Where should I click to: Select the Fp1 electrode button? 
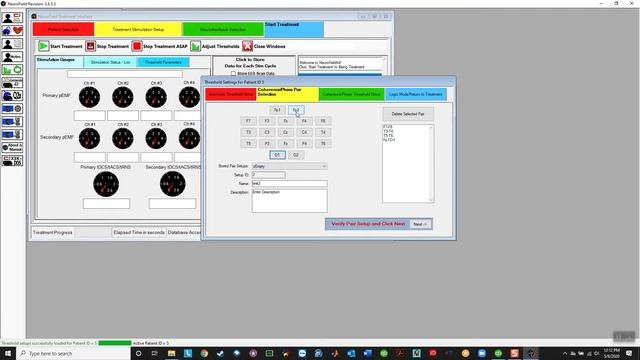pos(277,110)
